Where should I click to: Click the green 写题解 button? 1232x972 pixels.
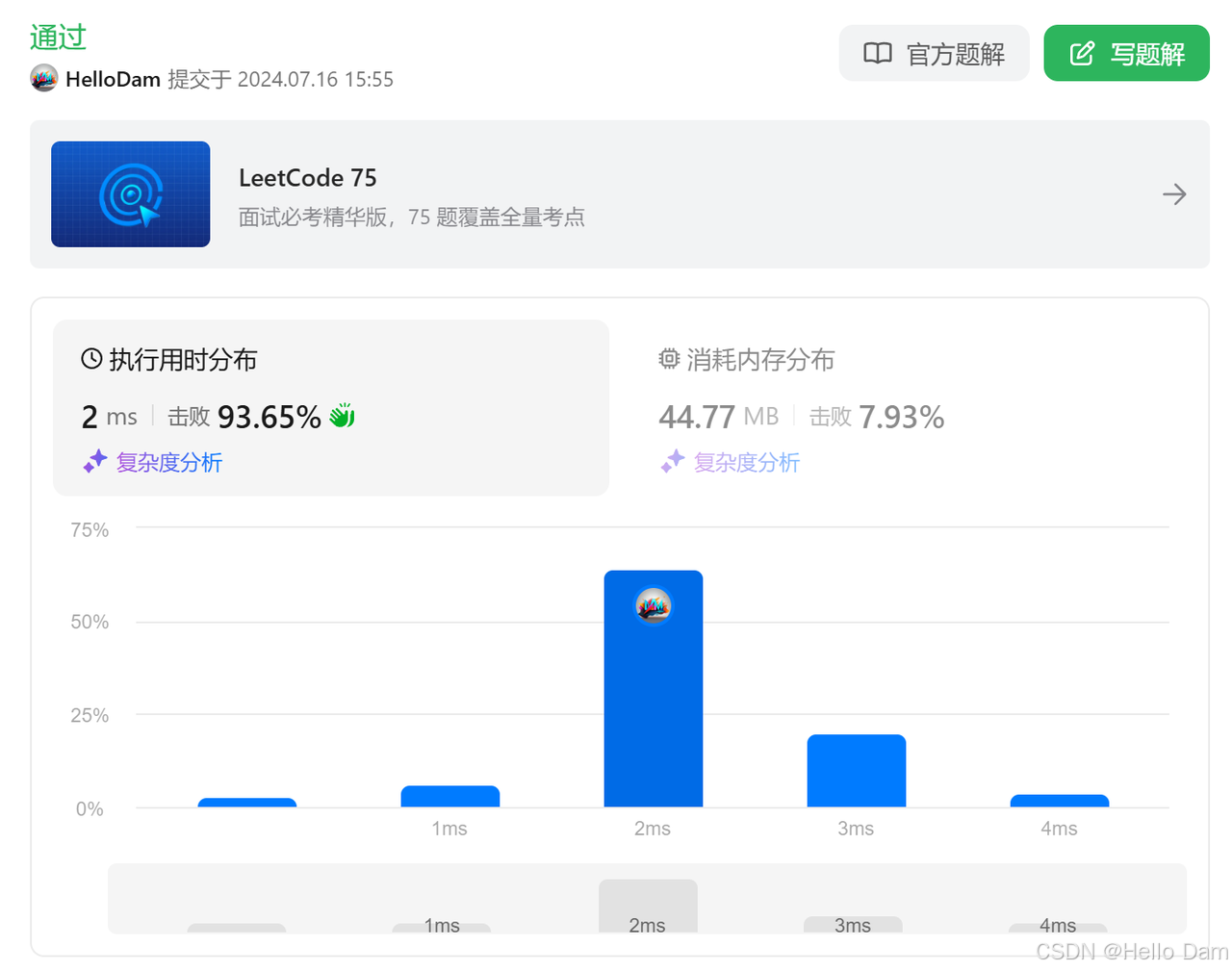1126,53
